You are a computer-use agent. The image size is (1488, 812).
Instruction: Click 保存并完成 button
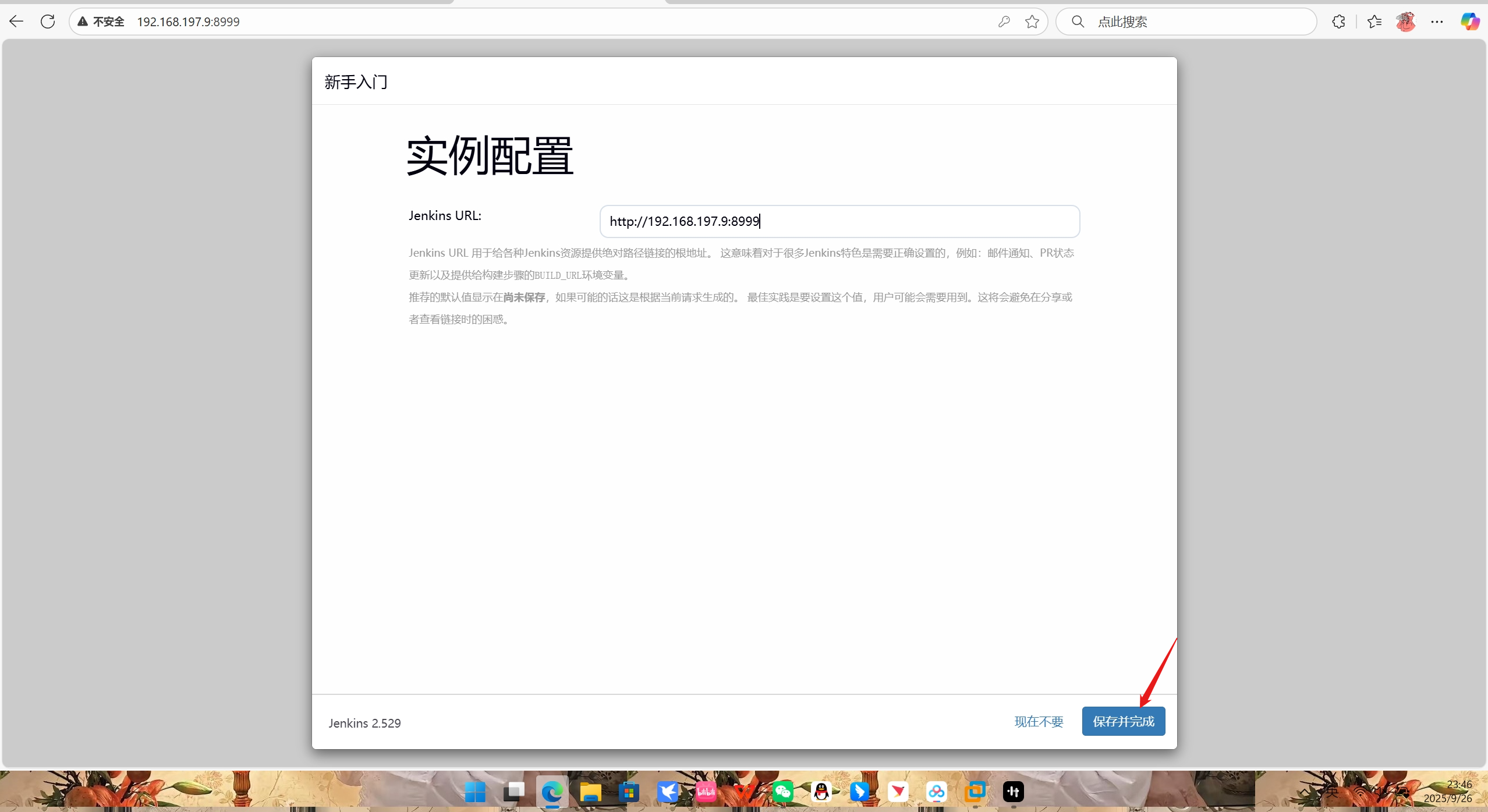tap(1123, 721)
